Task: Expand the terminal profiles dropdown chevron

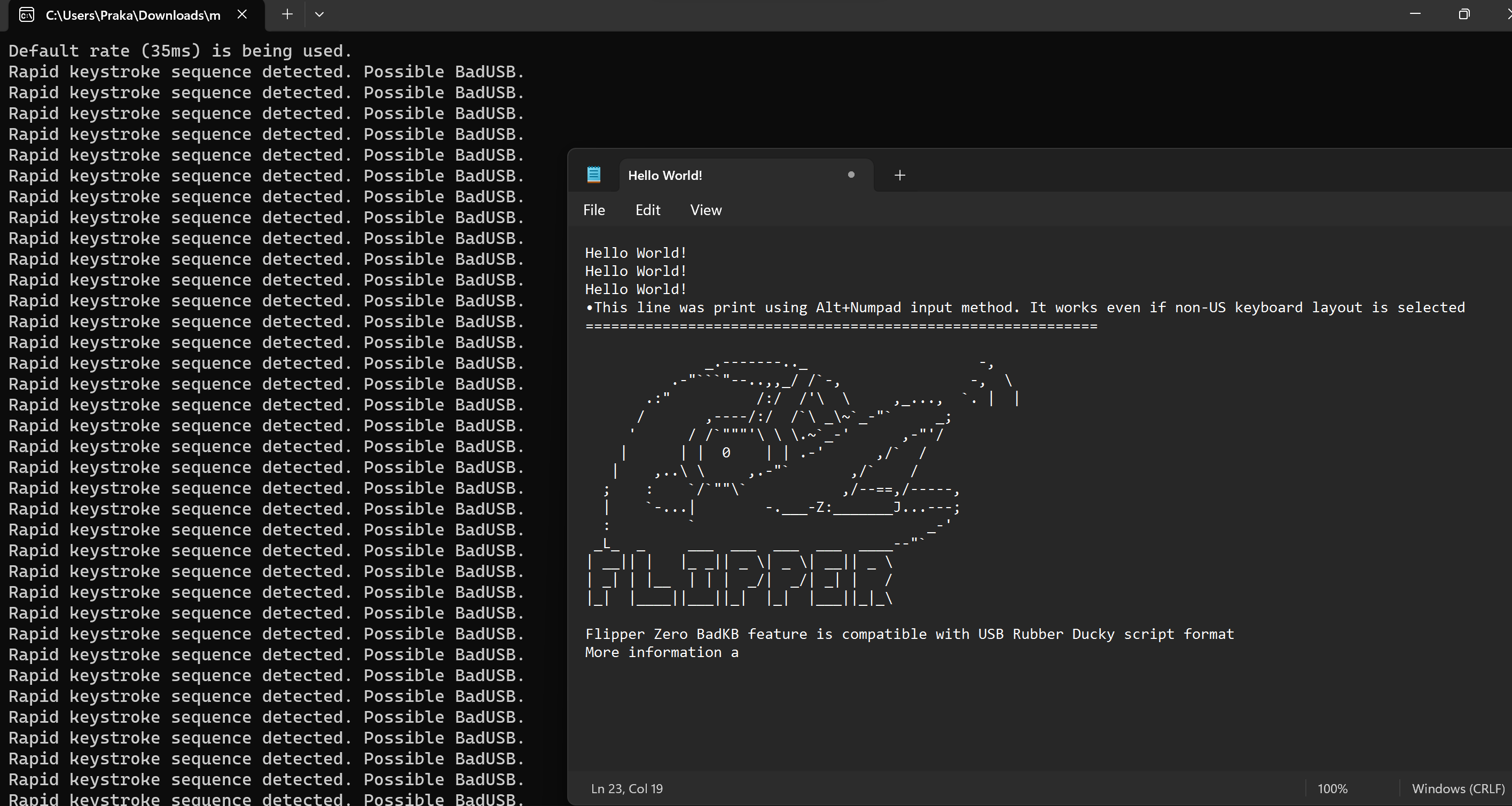Action: (x=319, y=14)
